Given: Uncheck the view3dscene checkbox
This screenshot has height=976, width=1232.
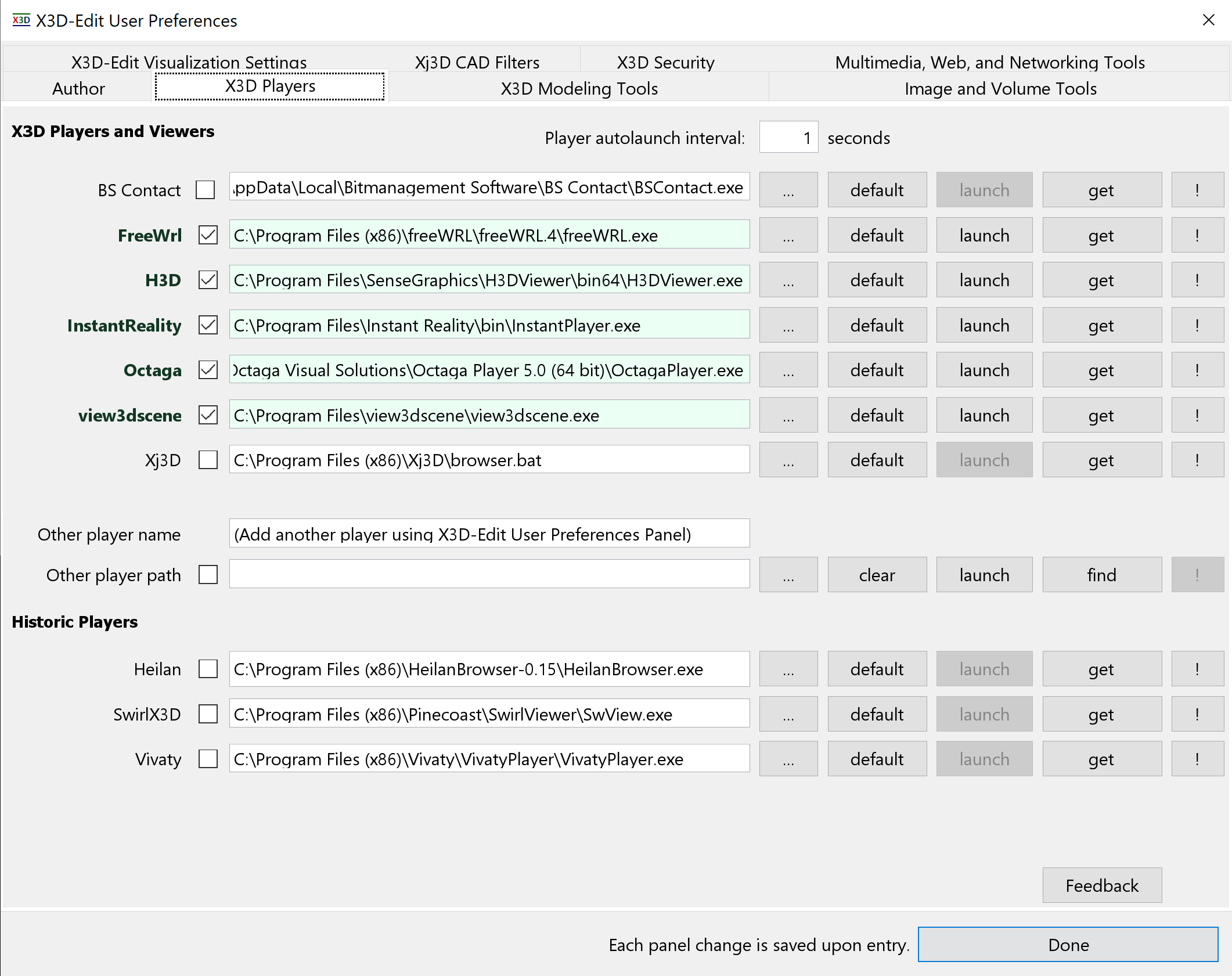Looking at the screenshot, I should 208,415.
